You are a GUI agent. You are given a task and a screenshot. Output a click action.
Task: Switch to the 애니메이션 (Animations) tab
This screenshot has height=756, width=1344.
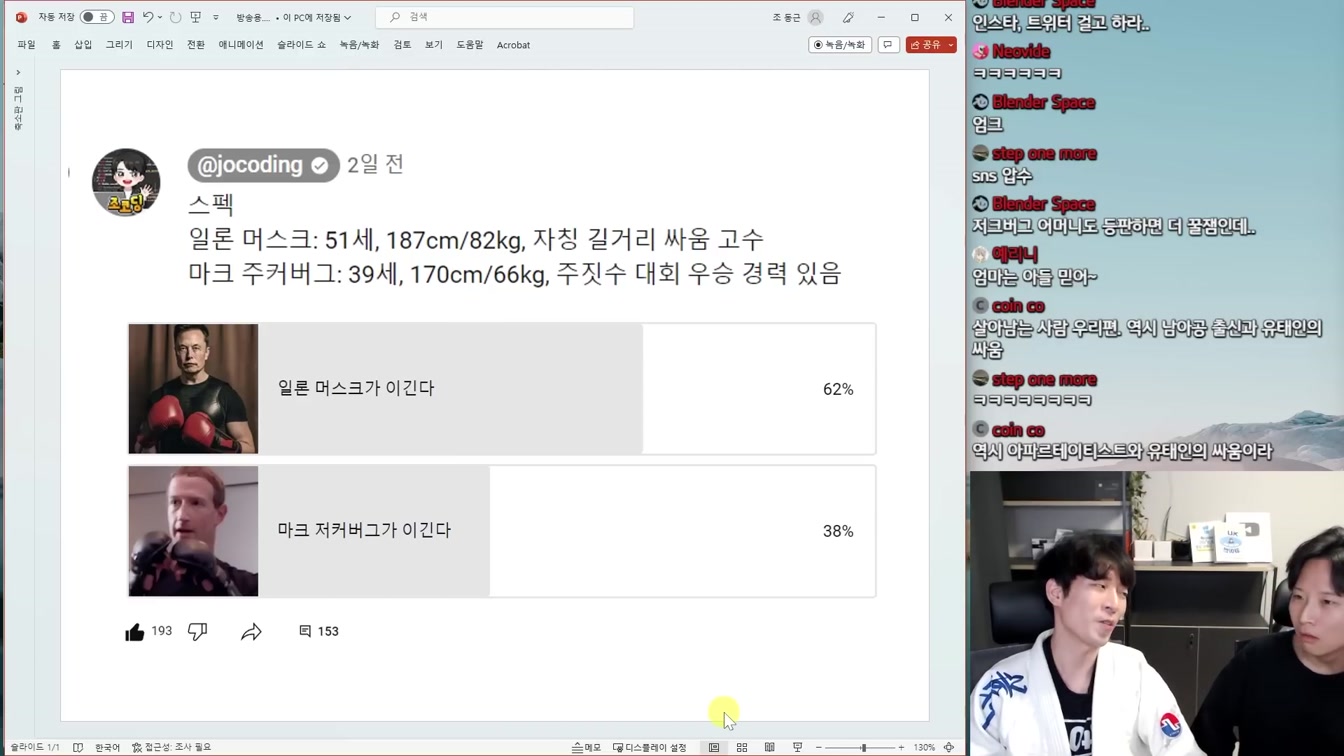(241, 45)
